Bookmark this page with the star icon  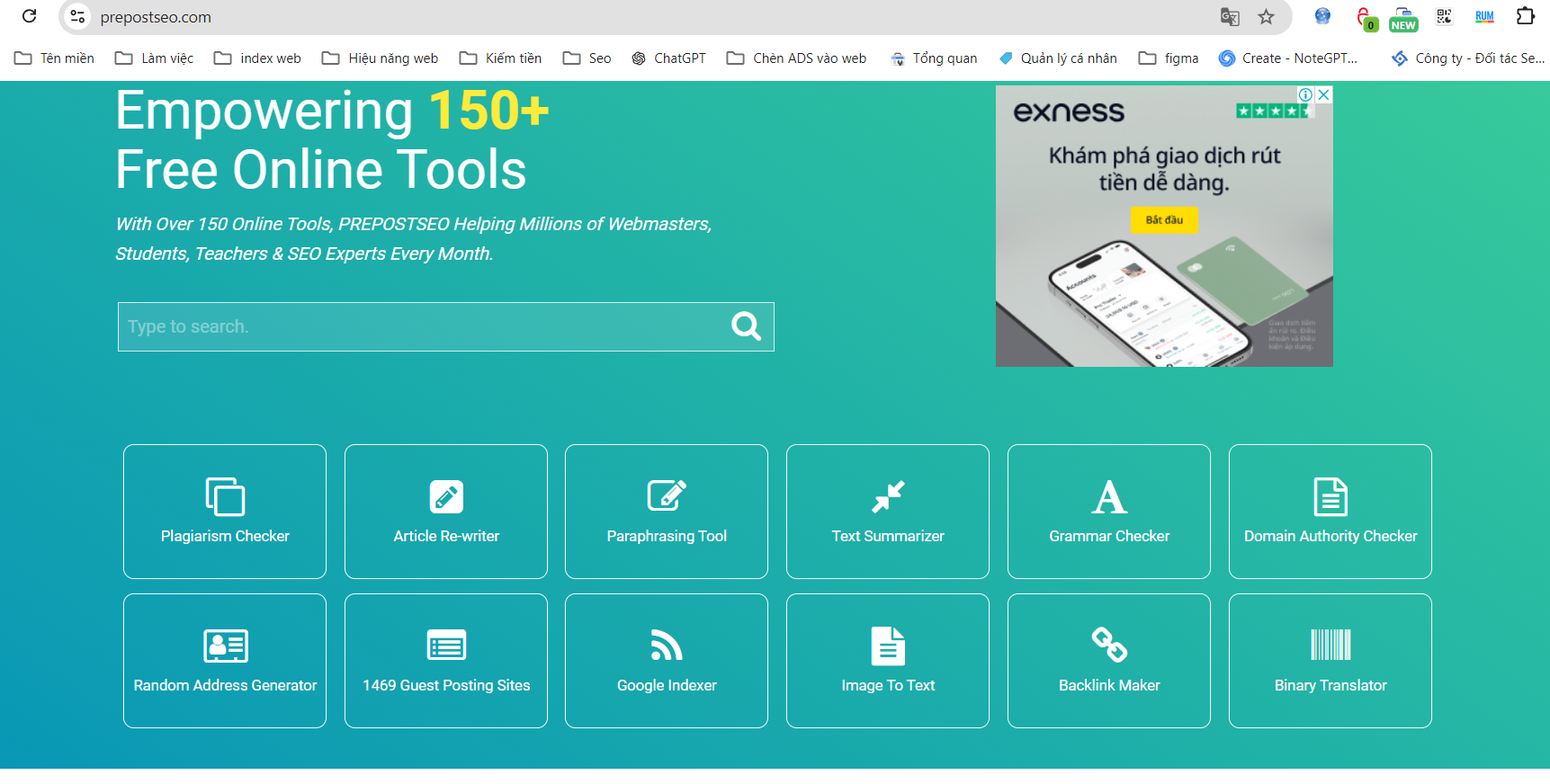pyautogui.click(x=1266, y=17)
